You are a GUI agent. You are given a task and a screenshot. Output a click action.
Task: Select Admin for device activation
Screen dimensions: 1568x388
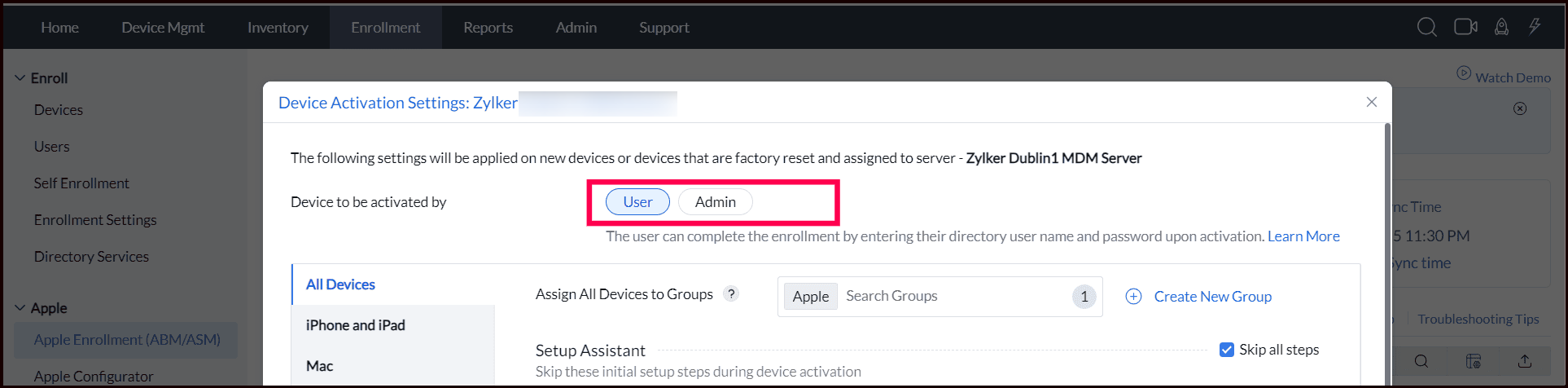[x=715, y=202]
